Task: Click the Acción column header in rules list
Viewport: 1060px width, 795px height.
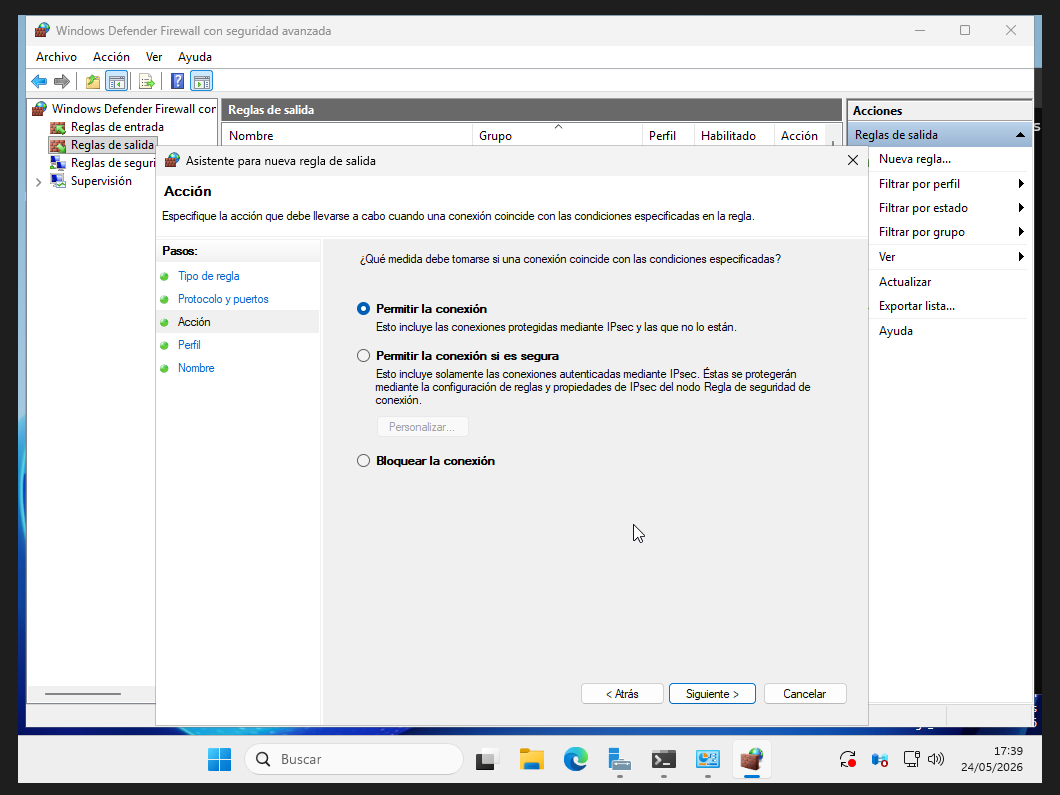Action: tap(799, 136)
